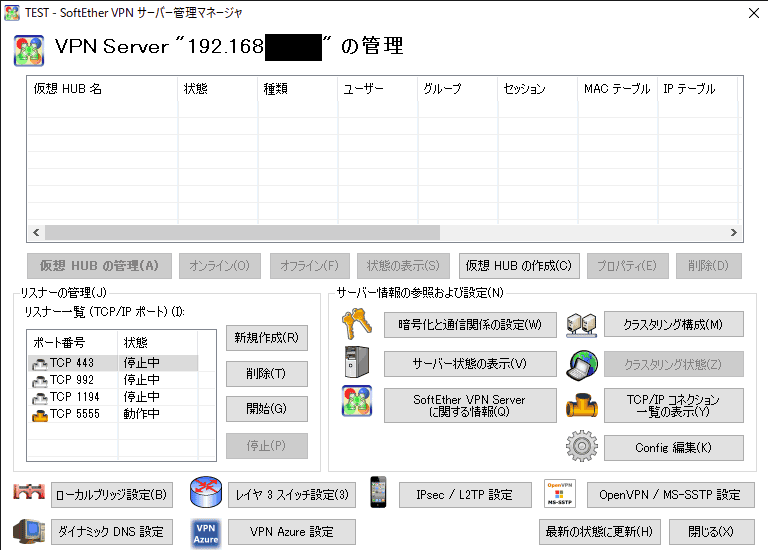768x550 pixels.
Task: Select the TCP 992 row text
Action: point(72,380)
